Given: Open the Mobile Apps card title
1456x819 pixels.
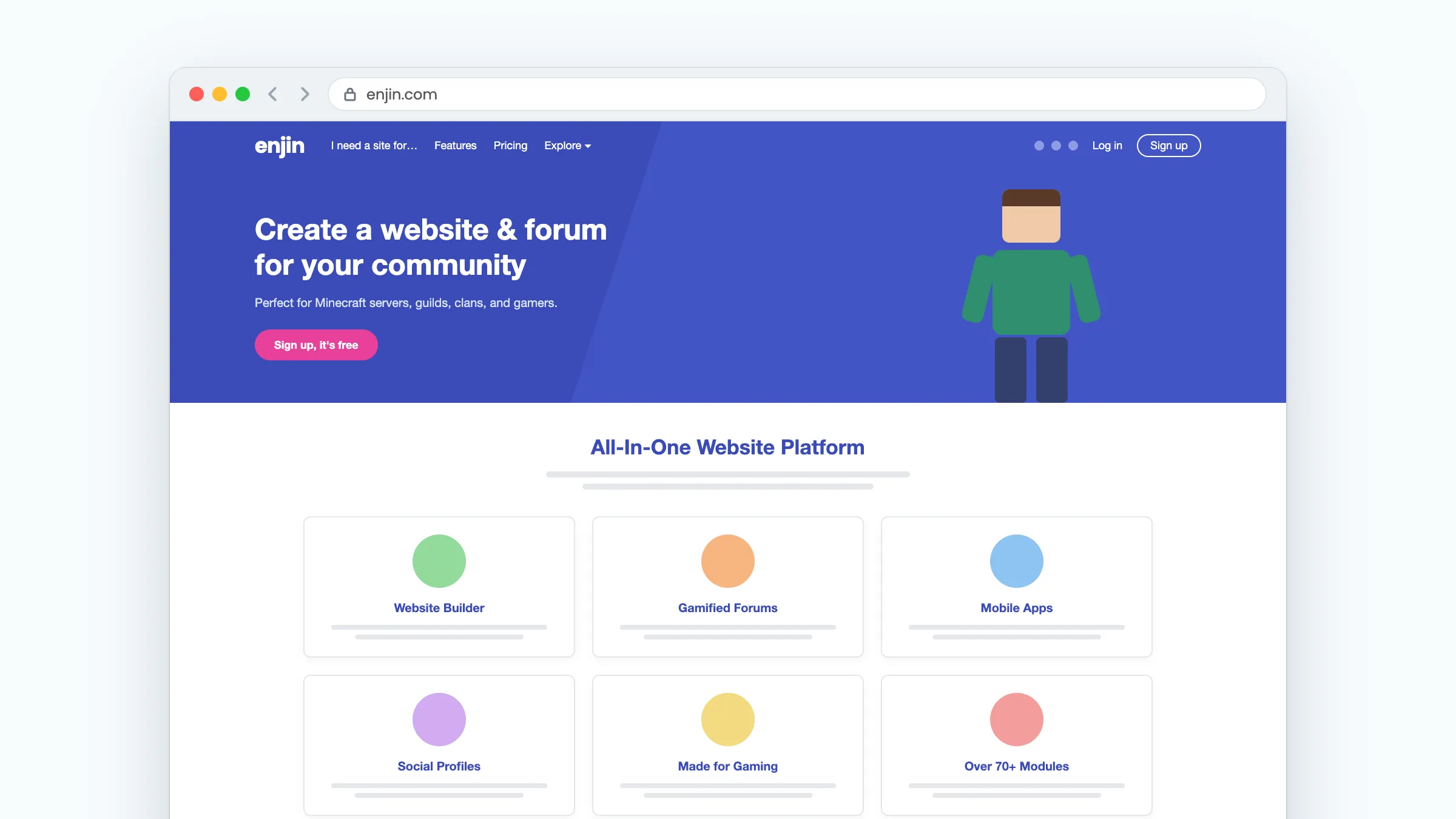Looking at the screenshot, I should [1017, 608].
